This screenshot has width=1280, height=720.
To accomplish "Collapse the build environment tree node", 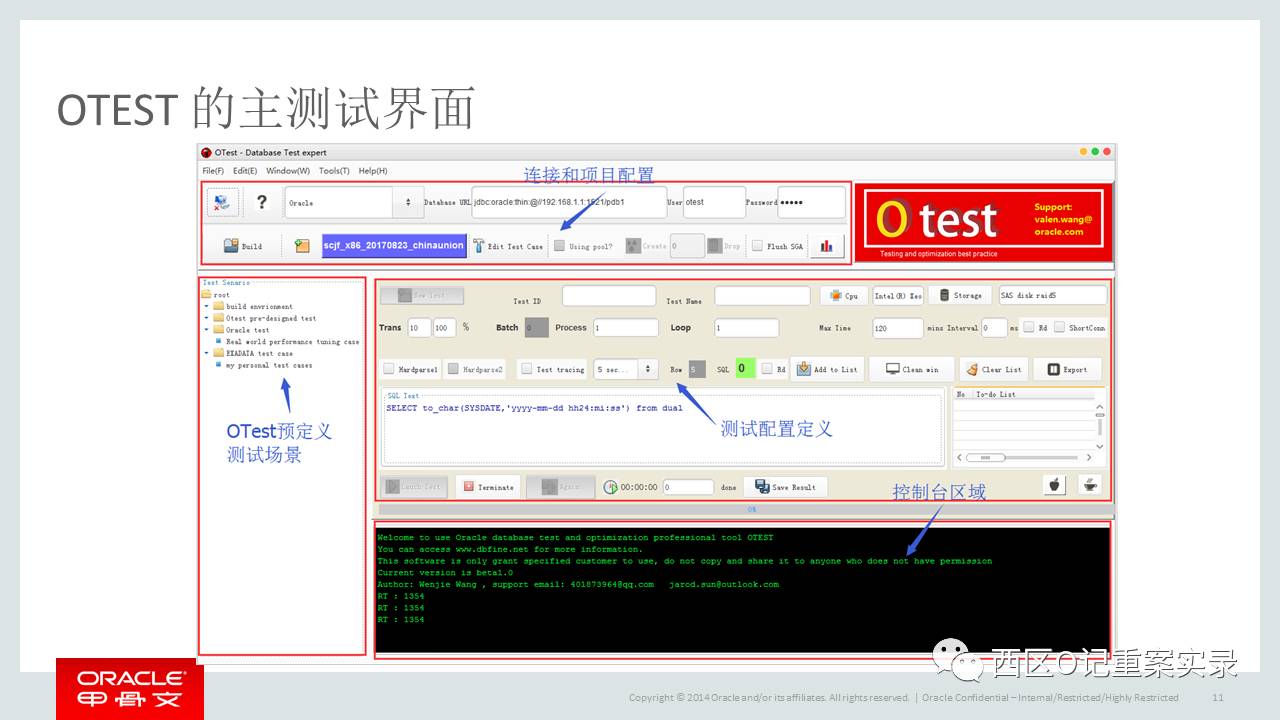I will [x=206, y=307].
